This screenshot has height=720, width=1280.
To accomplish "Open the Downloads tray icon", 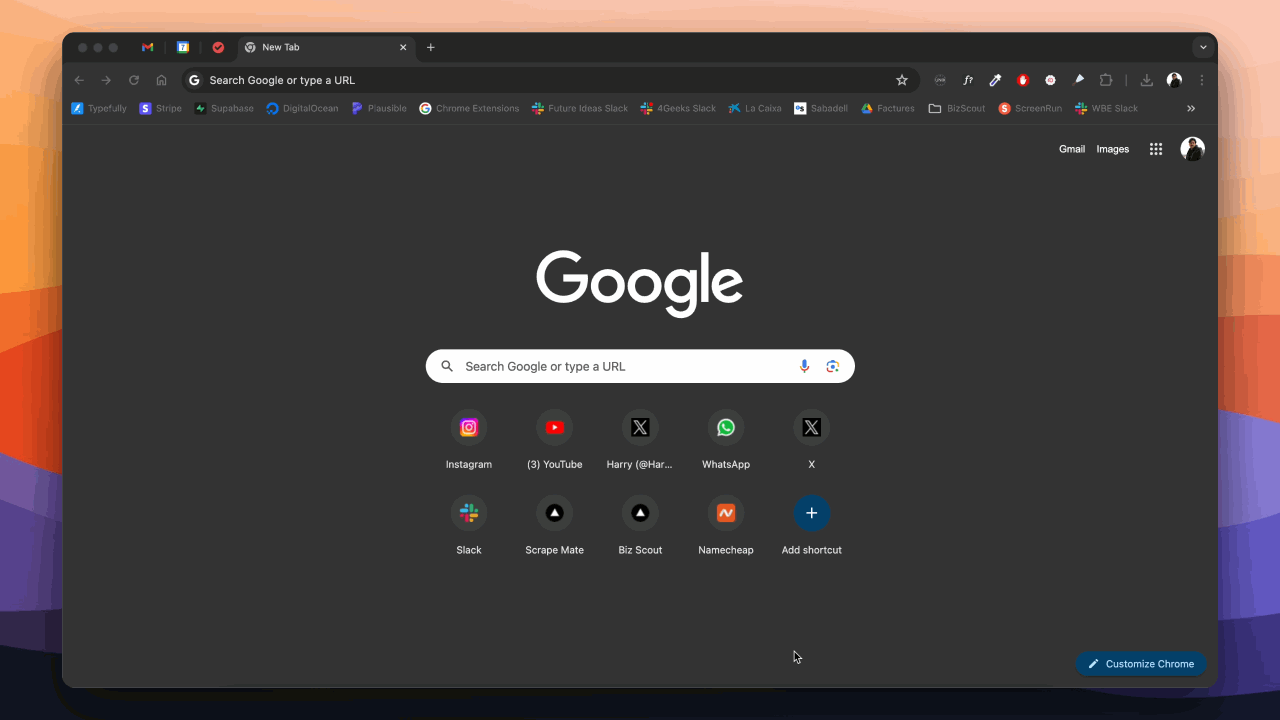I will [x=1147, y=80].
